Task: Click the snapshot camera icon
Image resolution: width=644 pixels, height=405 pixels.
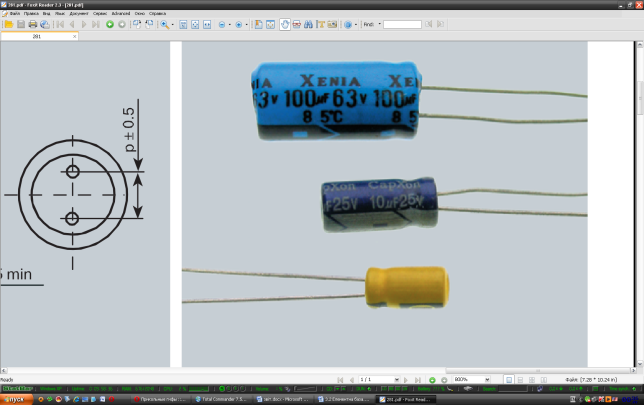Action: 332,25
